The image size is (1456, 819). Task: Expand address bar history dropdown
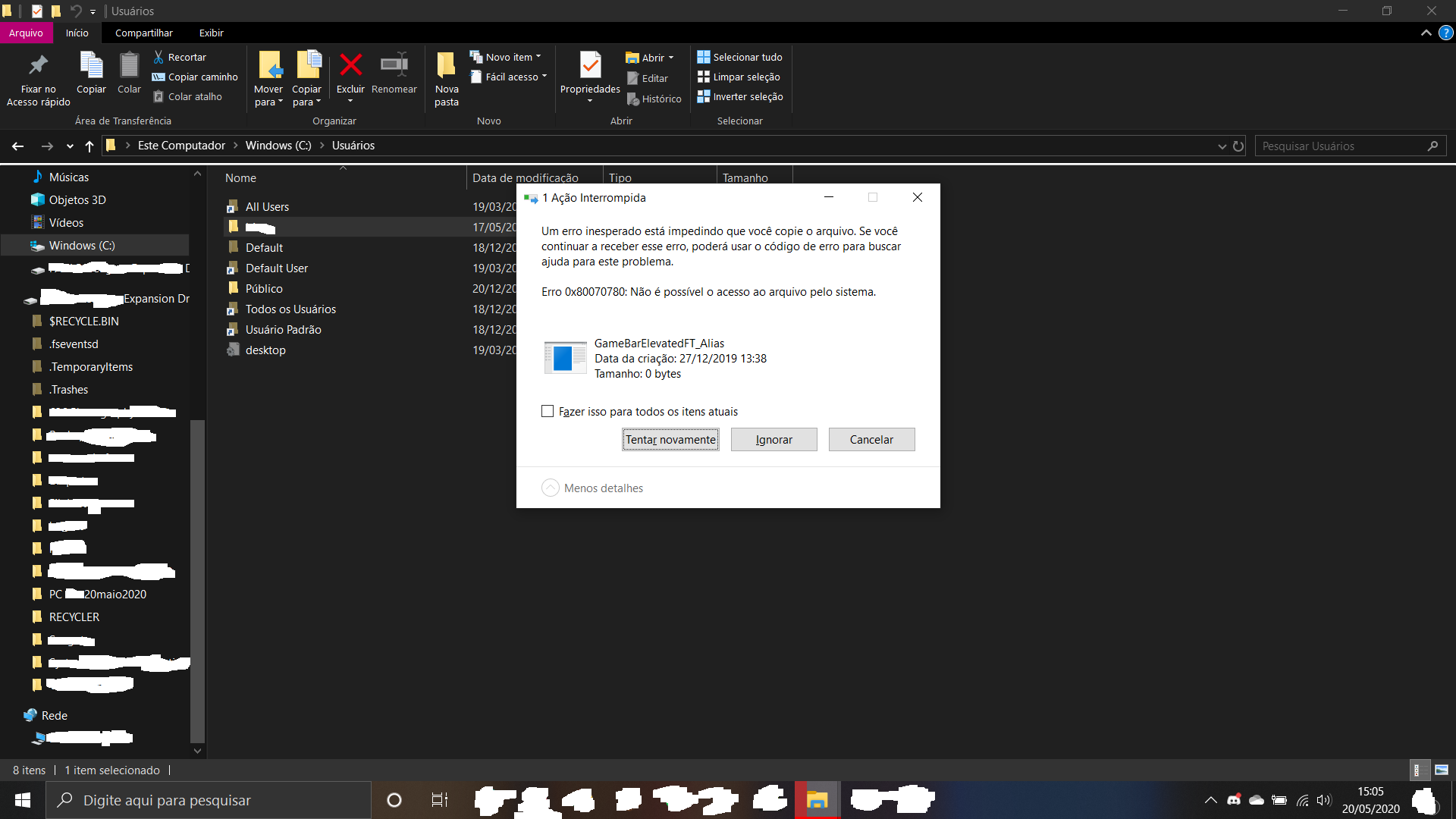(1222, 146)
